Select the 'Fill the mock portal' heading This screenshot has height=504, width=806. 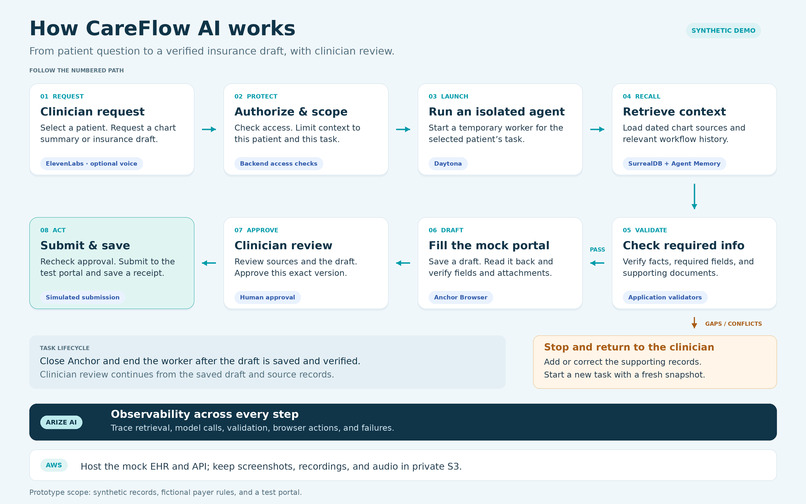click(489, 245)
